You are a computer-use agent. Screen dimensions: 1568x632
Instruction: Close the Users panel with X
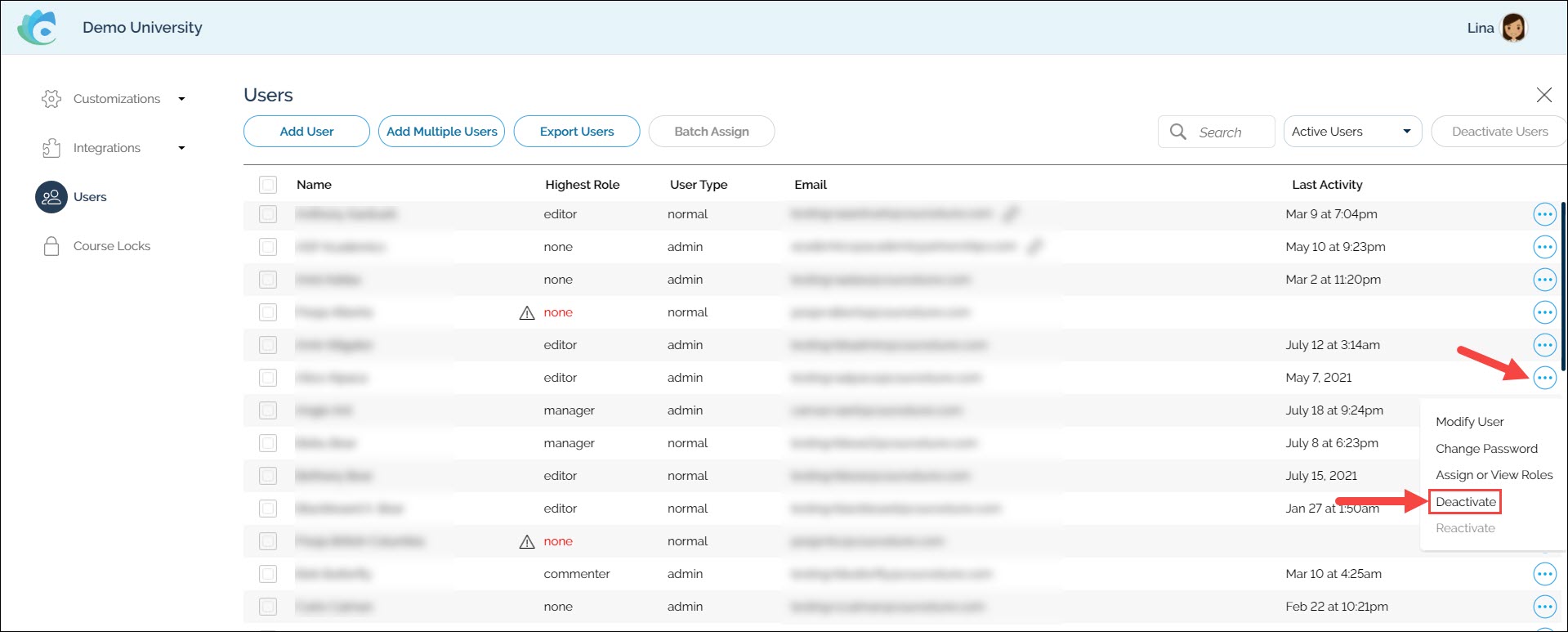[1543, 95]
